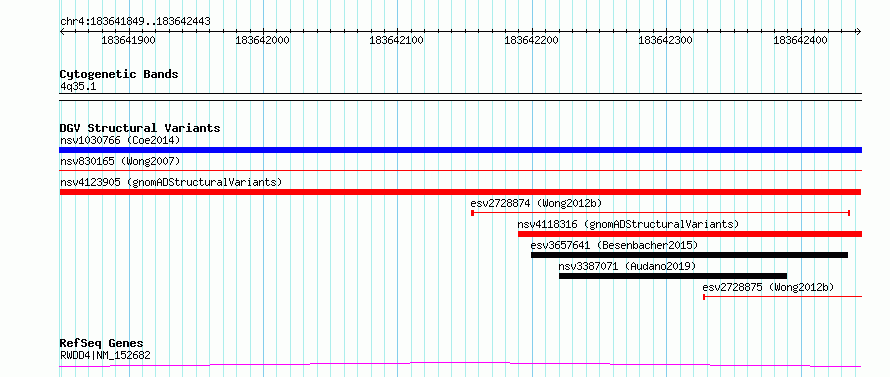Click the ruler's left end arrow
Viewport: 890px width, 377px height.
62,32
